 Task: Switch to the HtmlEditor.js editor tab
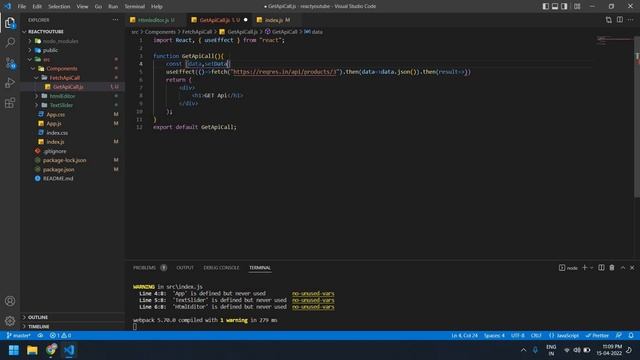(x=156, y=20)
